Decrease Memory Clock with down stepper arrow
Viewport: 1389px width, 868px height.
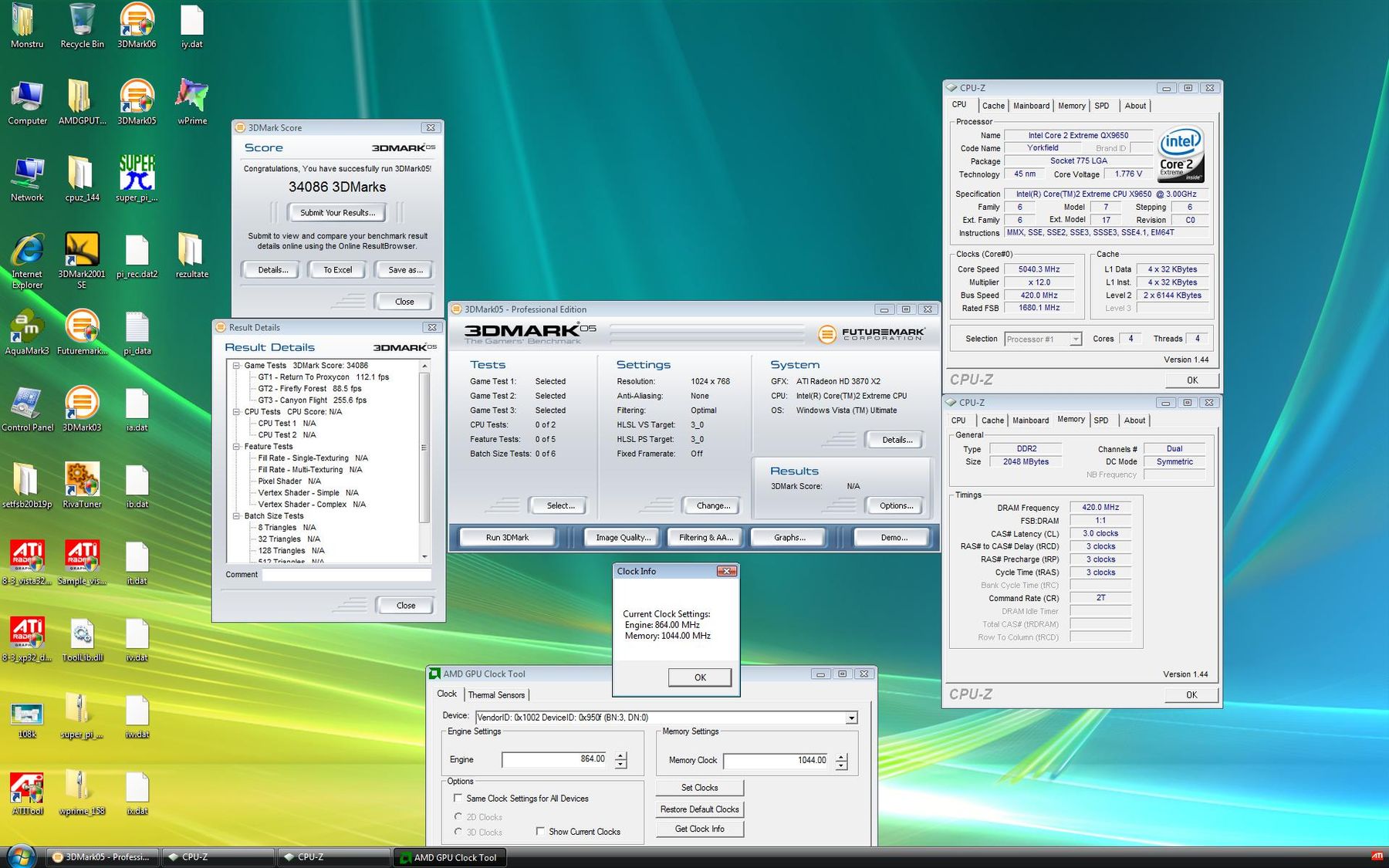841,766
